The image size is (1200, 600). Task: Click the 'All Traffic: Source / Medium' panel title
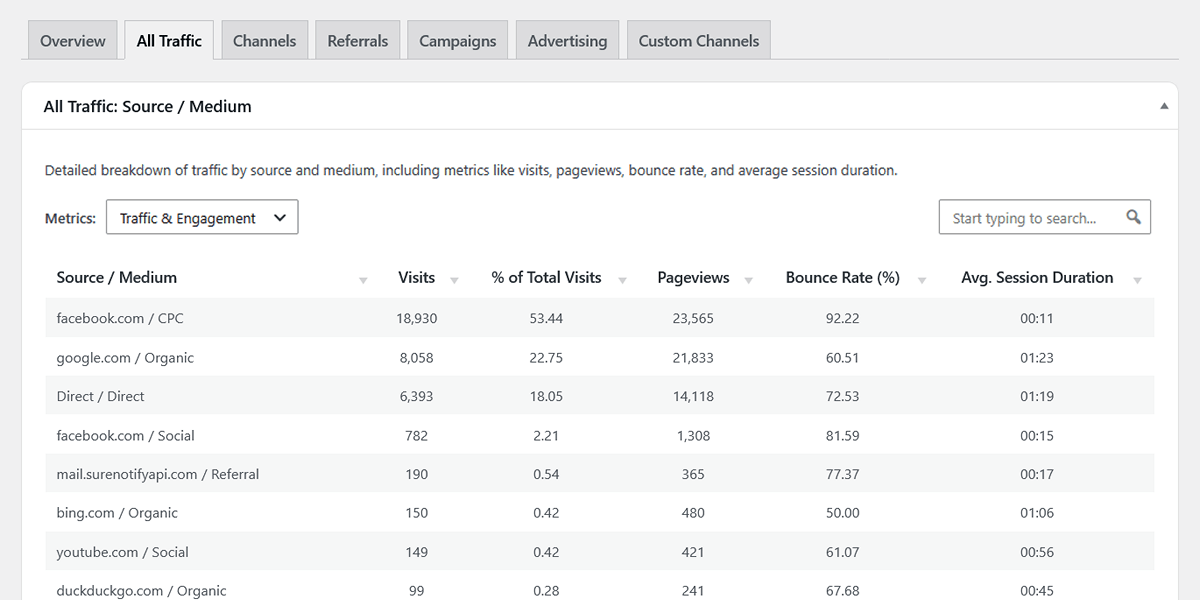[x=148, y=106]
